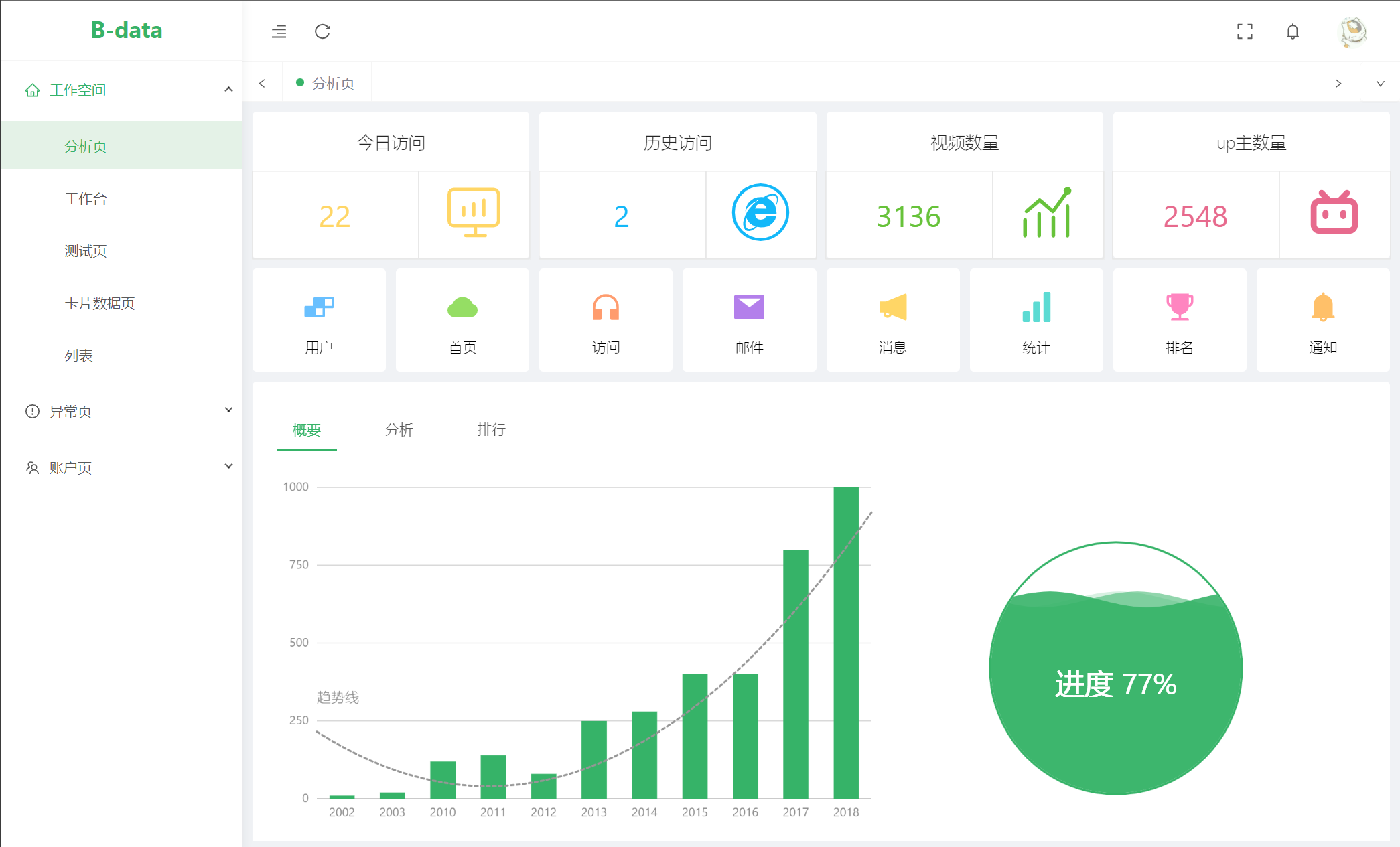Click the value 3136
This screenshot has width=1400, height=847.
(909, 216)
